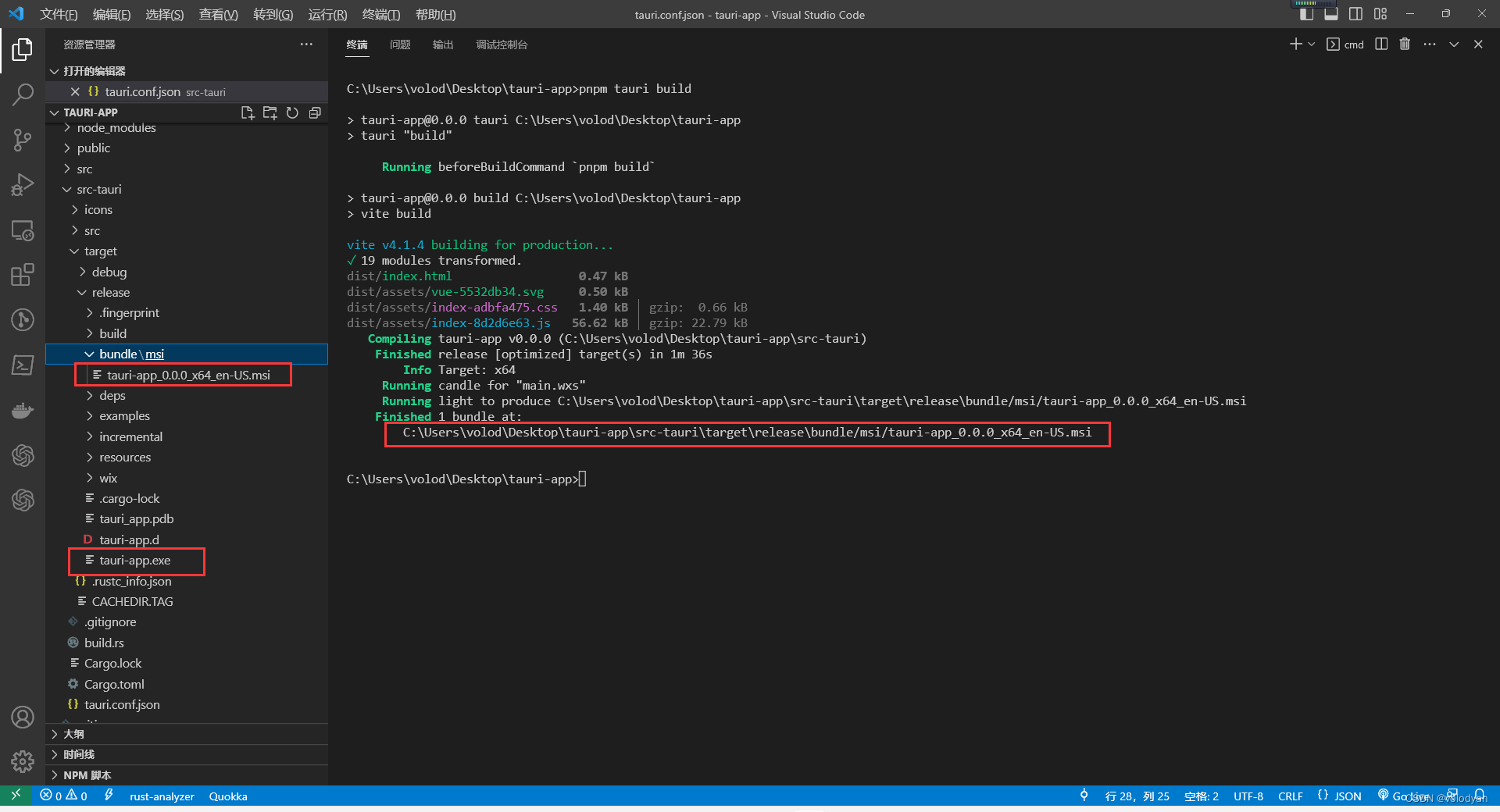Collapse src-tauri folder
Image resolution: width=1500 pixels, height=812 pixels.
[x=187, y=189]
